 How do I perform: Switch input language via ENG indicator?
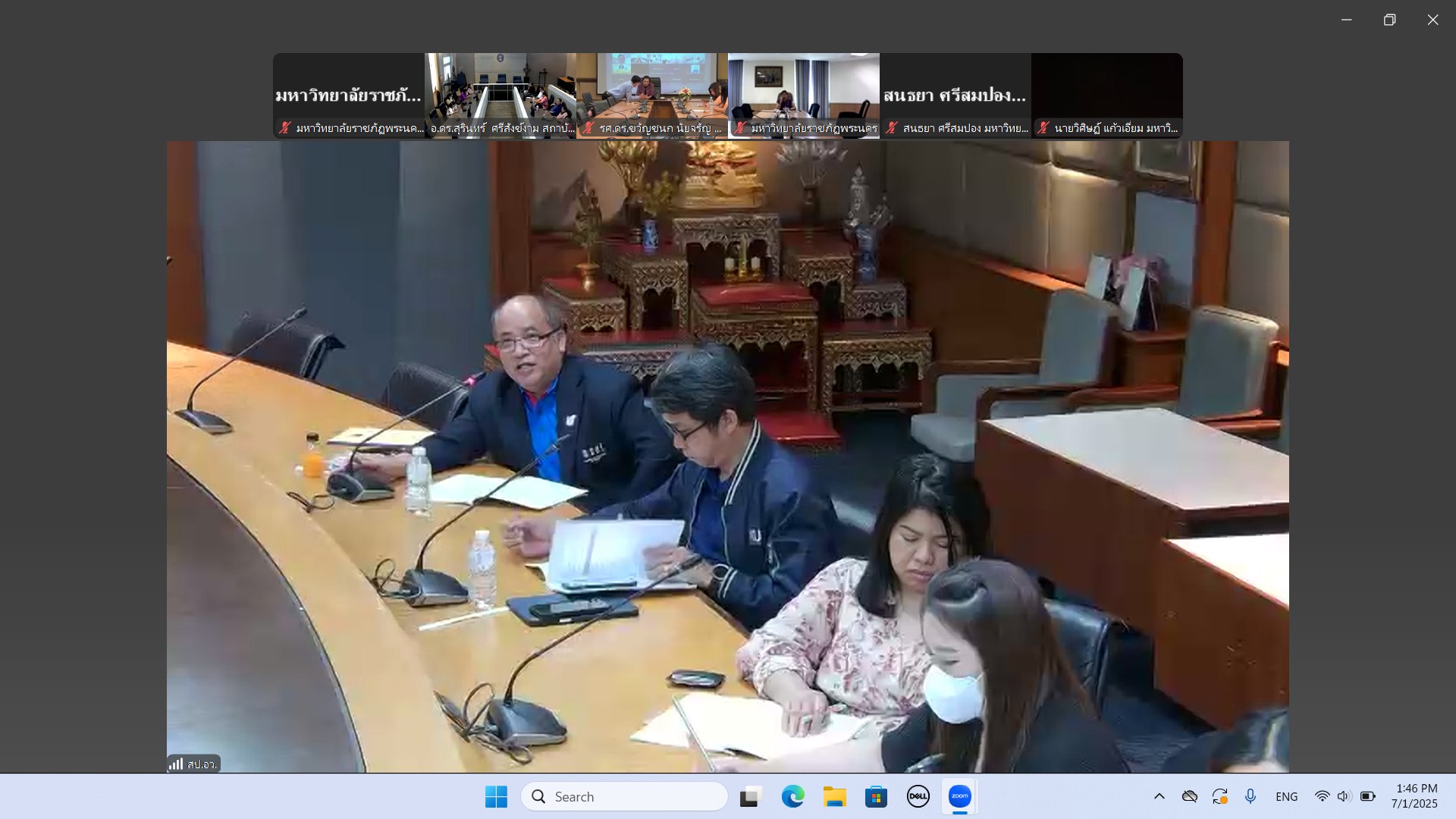[x=1286, y=796]
